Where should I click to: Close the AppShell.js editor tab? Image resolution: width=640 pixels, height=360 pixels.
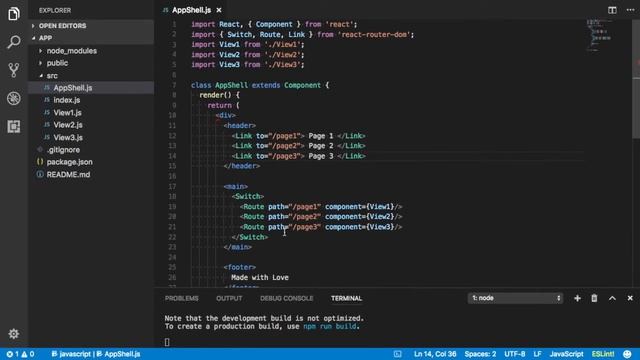(x=219, y=10)
